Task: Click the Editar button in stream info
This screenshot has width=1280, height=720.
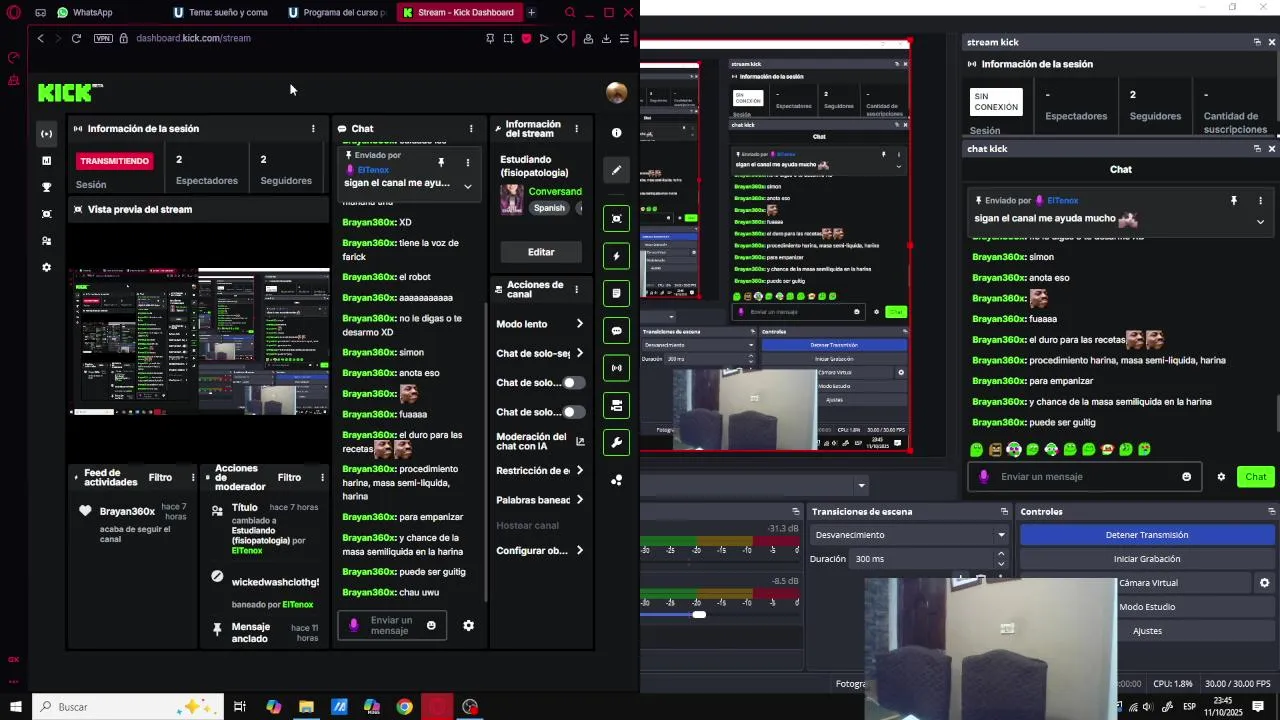Action: click(x=541, y=252)
